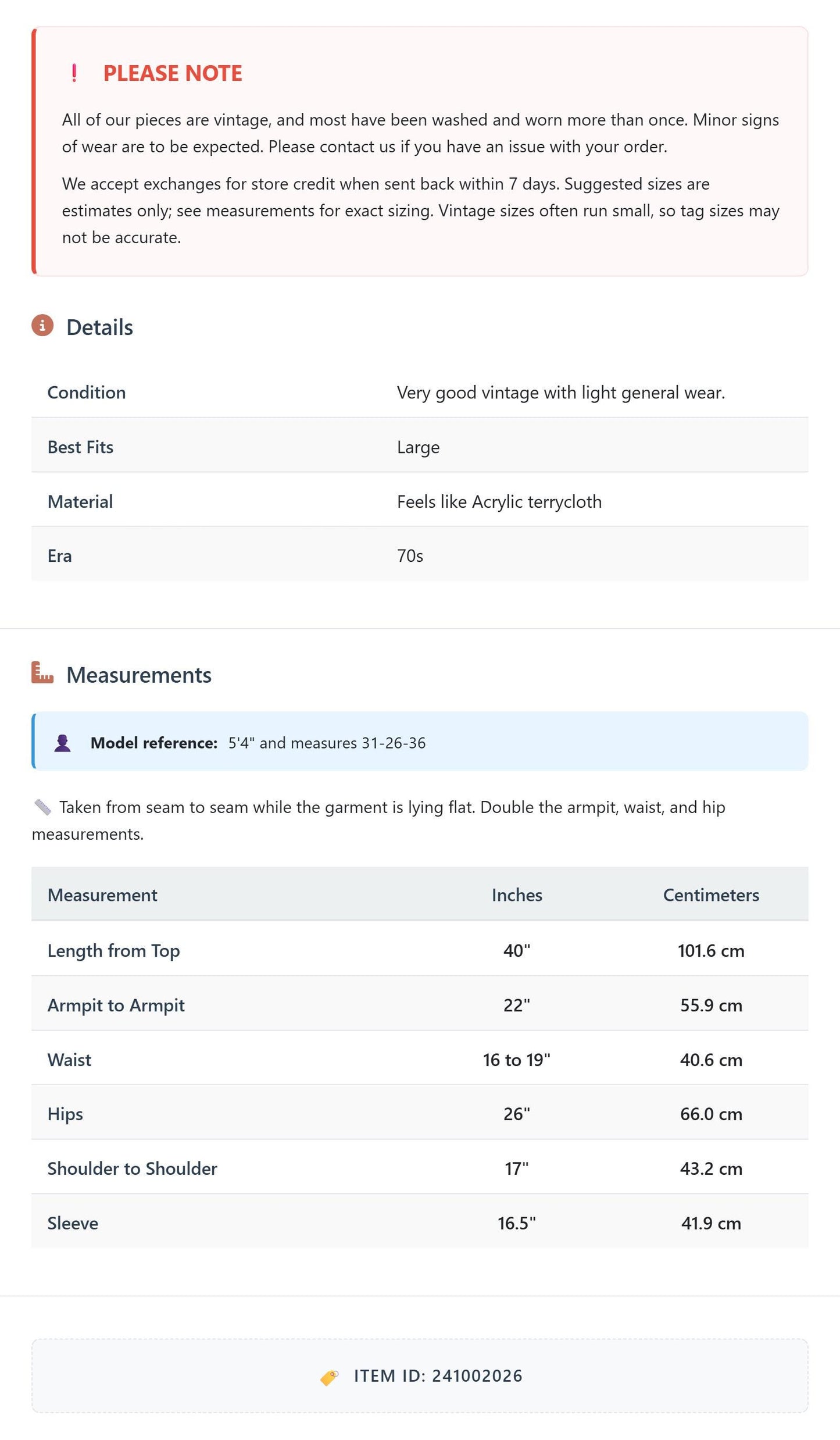Image resolution: width=840 pixels, height=1440 pixels.
Task: Click the ITEM ID 241002026 text
Action: tap(438, 1376)
